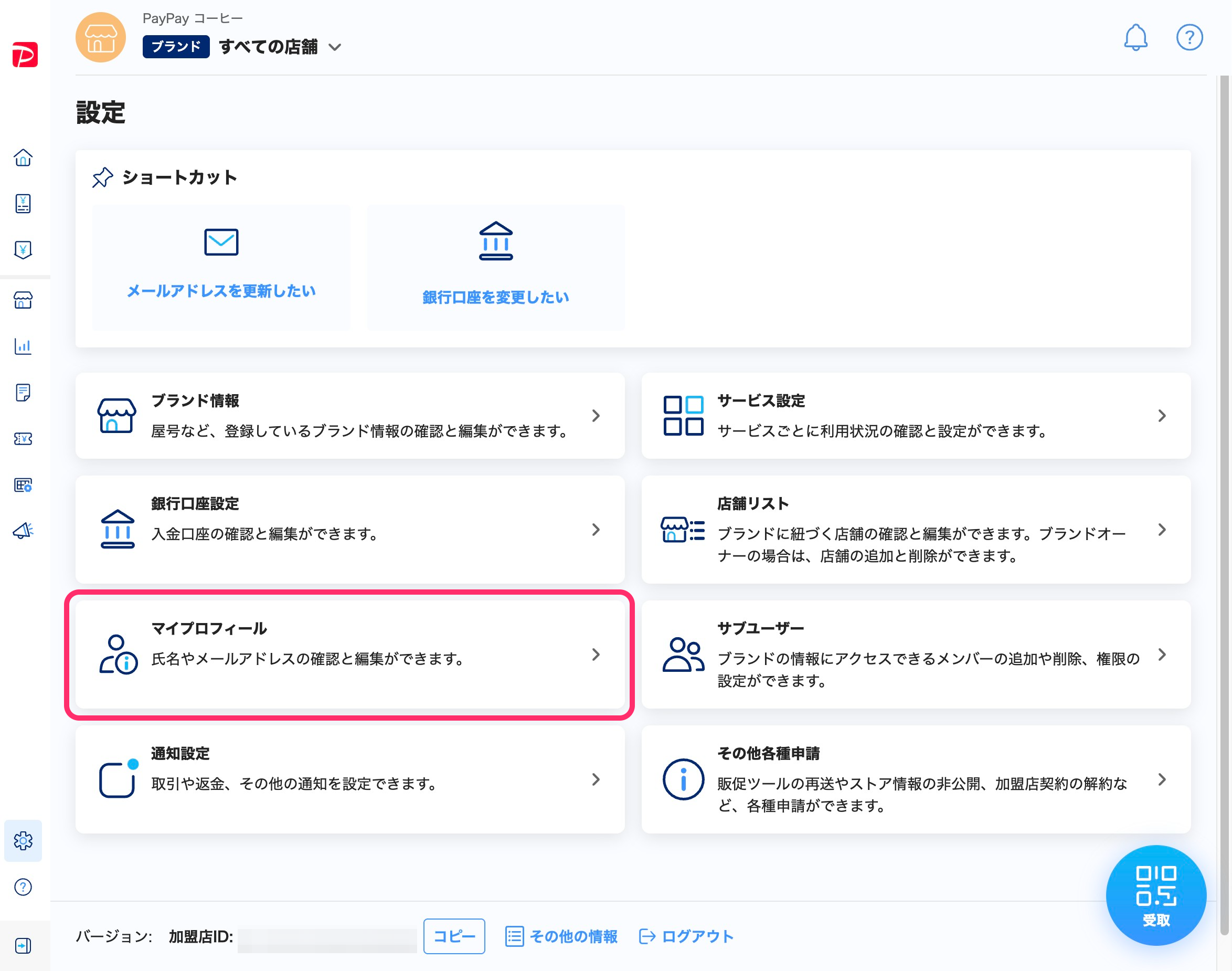The height and width of the screenshot is (971, 1232).
Task: Open the top-right help question icon
Action: pos(1189,38)
